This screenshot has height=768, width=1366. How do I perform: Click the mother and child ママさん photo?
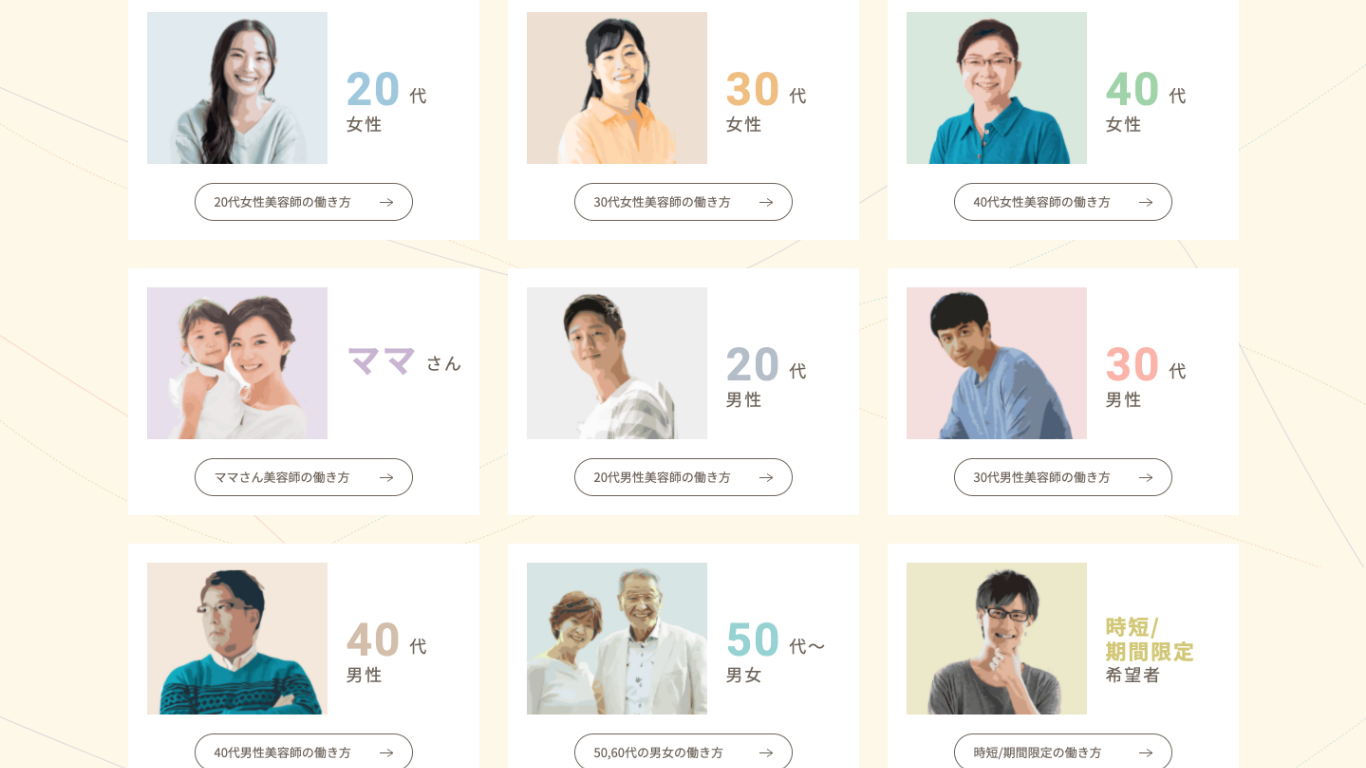[x=237, y=363]
